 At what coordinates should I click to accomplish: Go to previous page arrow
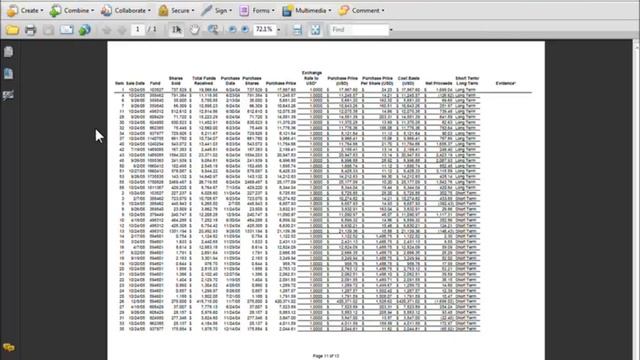(x=107, y=30)
